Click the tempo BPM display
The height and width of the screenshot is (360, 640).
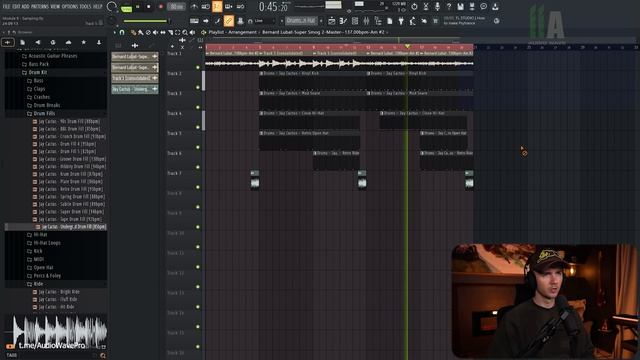point(176,7)
